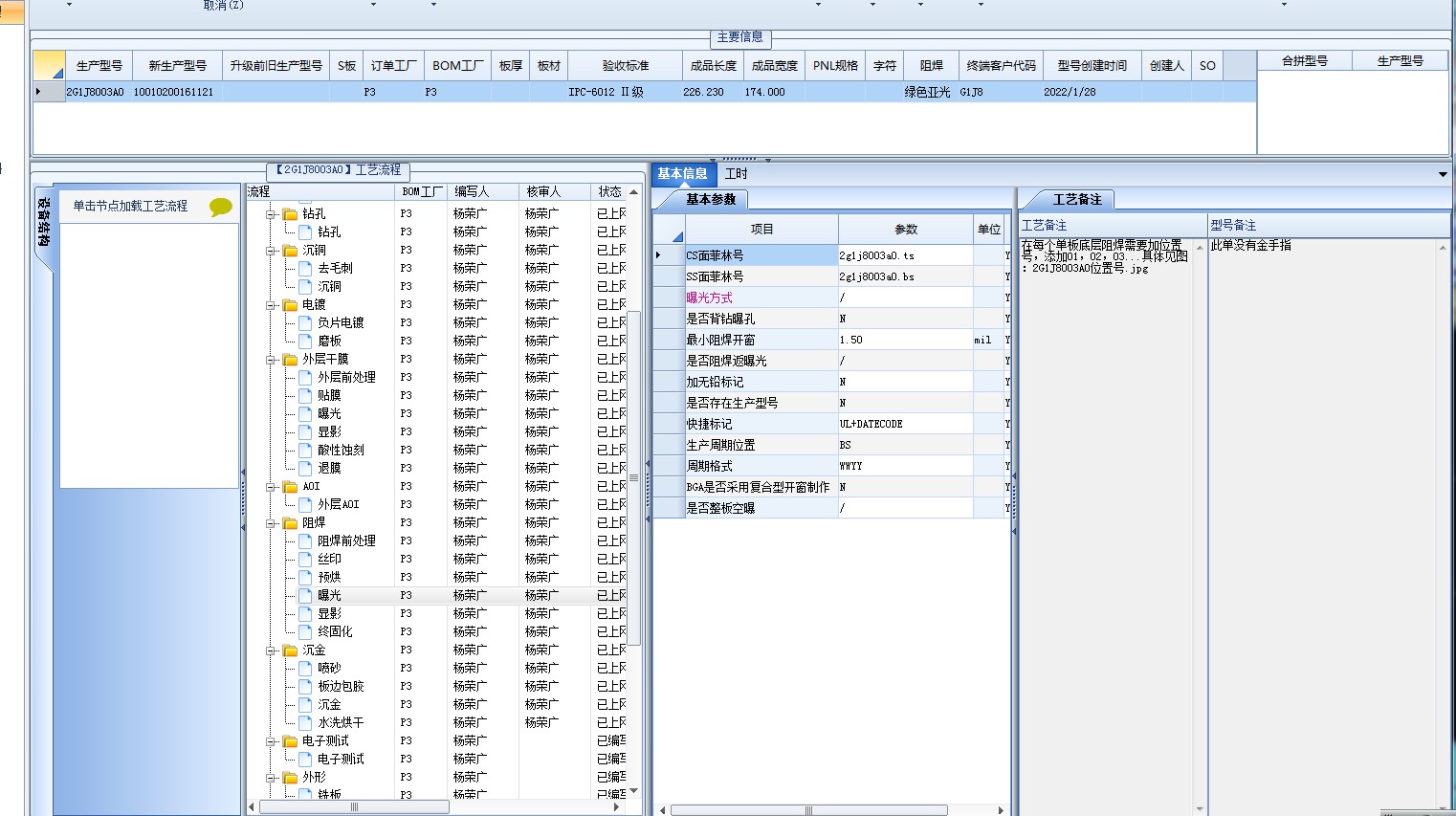Viewport: 1456px width, 816px height.
Task: Click the 外形 folder icon
Action: click(x=290, y=777)
